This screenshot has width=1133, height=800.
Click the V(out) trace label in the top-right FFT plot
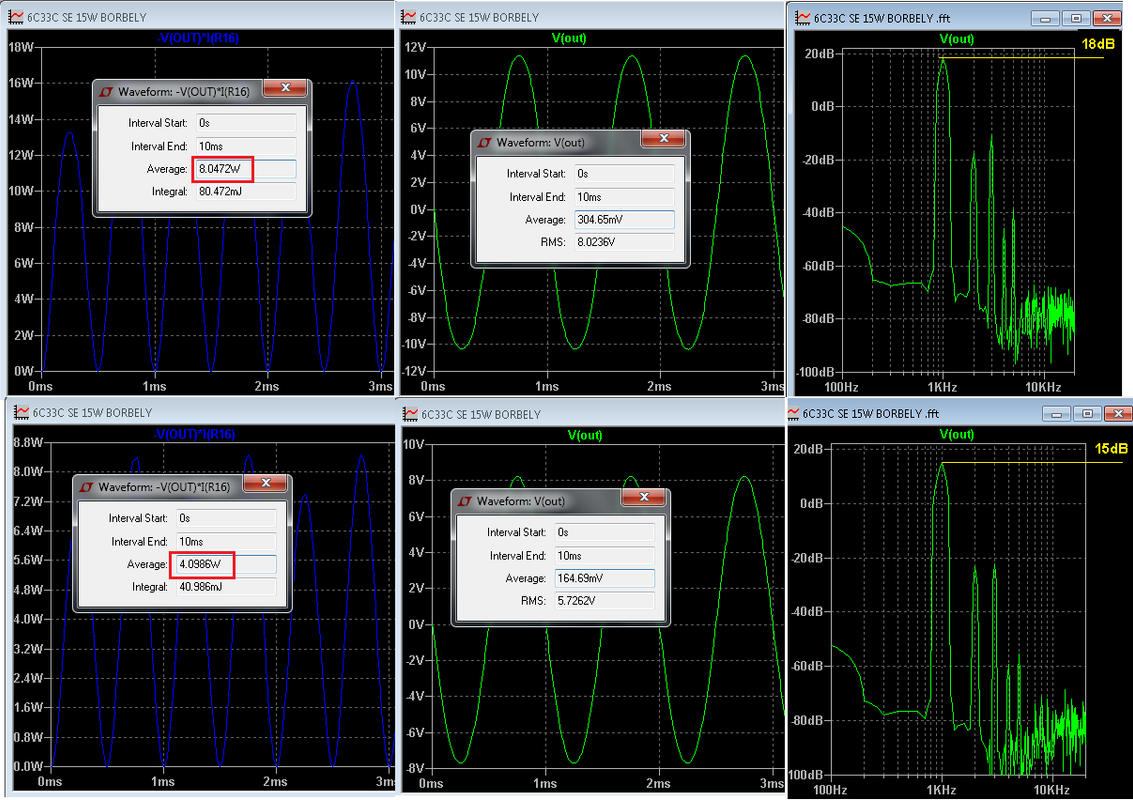click(957, 39)
